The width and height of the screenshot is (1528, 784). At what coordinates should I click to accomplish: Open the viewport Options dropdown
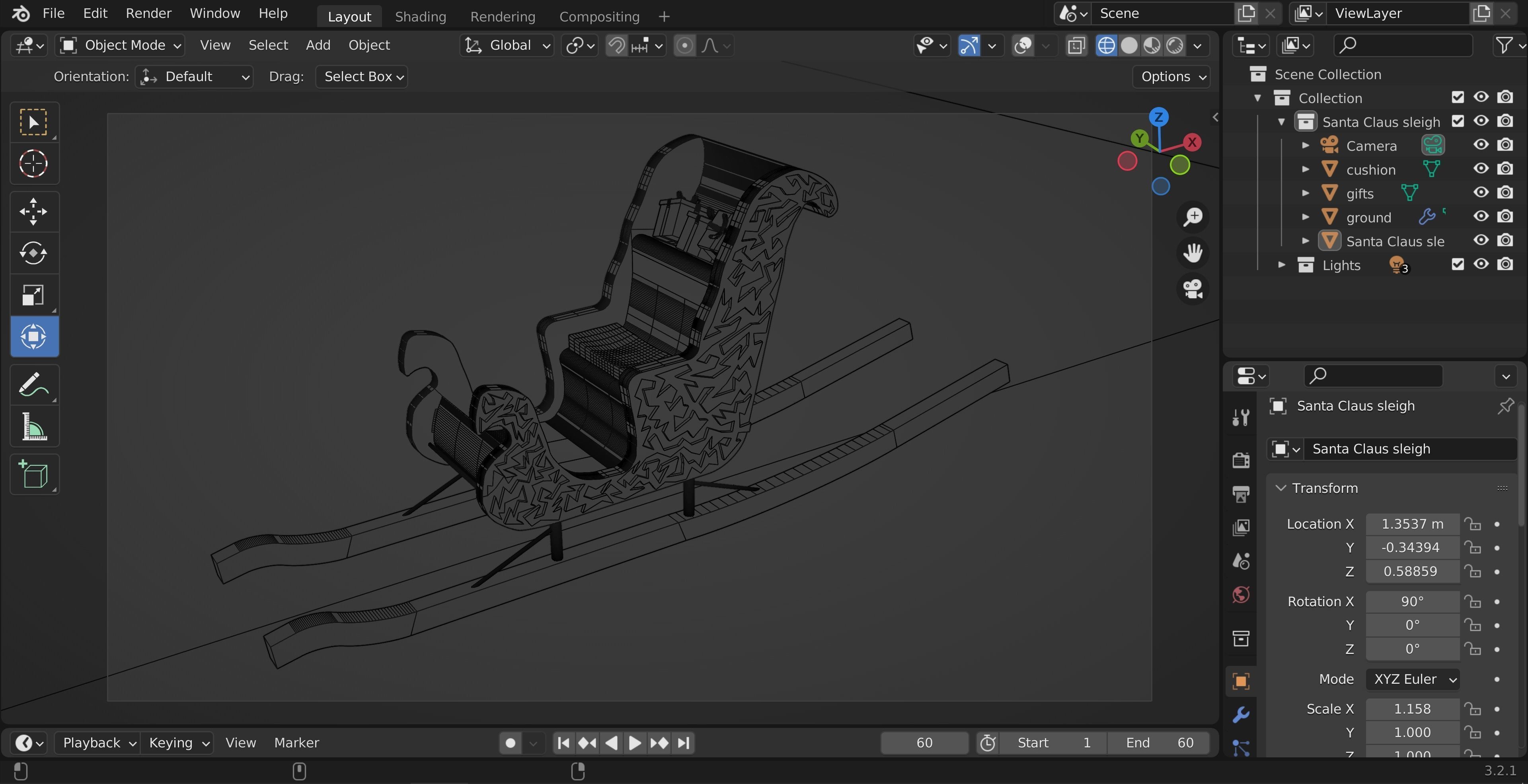[x=1171, y=77]
